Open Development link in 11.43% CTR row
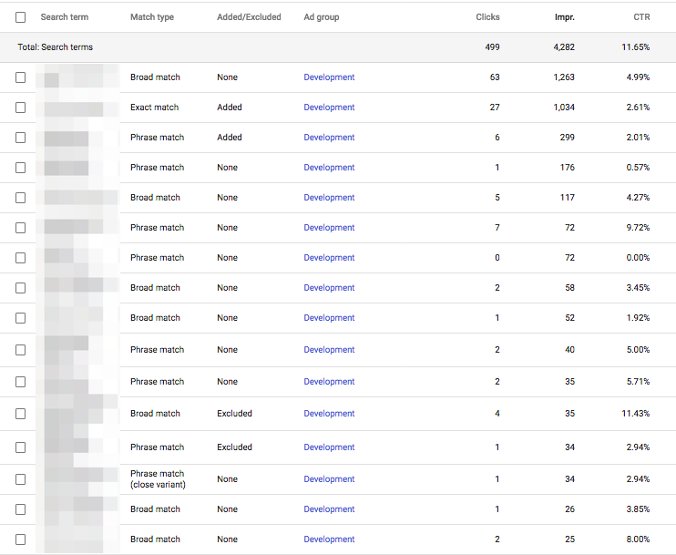Image resolution: width=676 pixels, height=555 pixels. point(329,414)
